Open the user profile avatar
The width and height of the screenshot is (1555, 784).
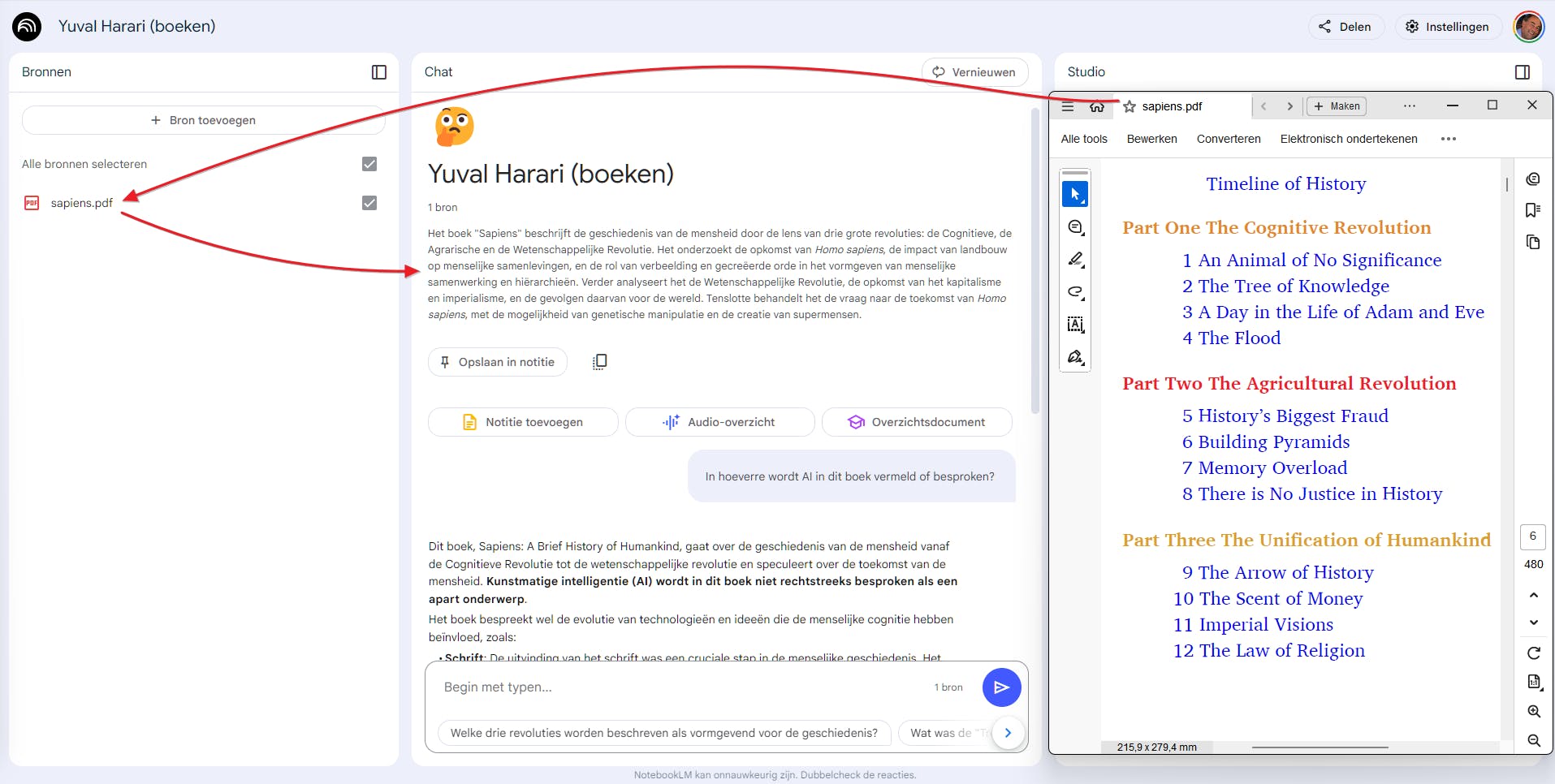[1529, 27]
